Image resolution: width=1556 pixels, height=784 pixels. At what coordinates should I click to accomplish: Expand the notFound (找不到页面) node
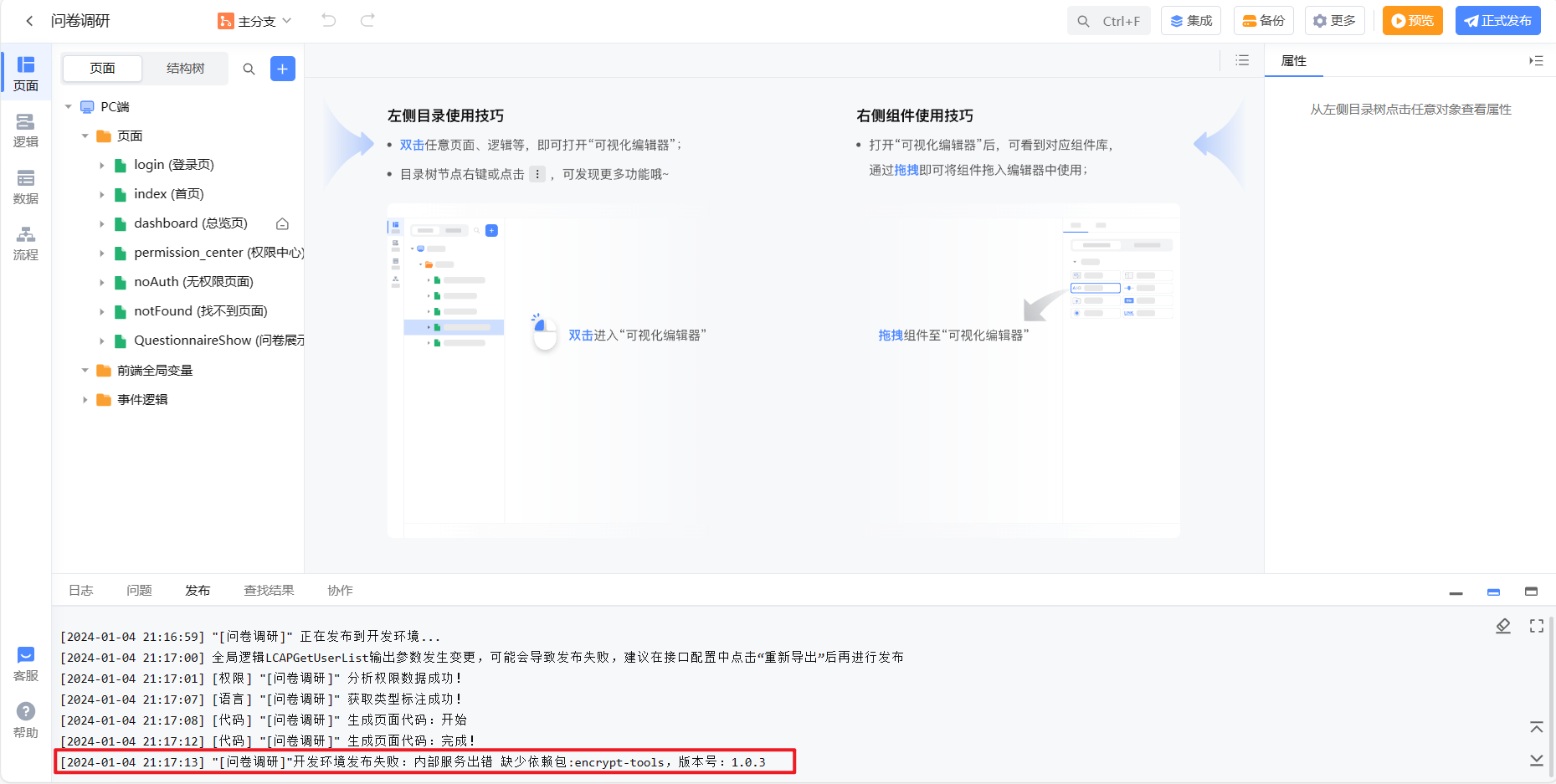pyautogui.click(x=102, y=312)
